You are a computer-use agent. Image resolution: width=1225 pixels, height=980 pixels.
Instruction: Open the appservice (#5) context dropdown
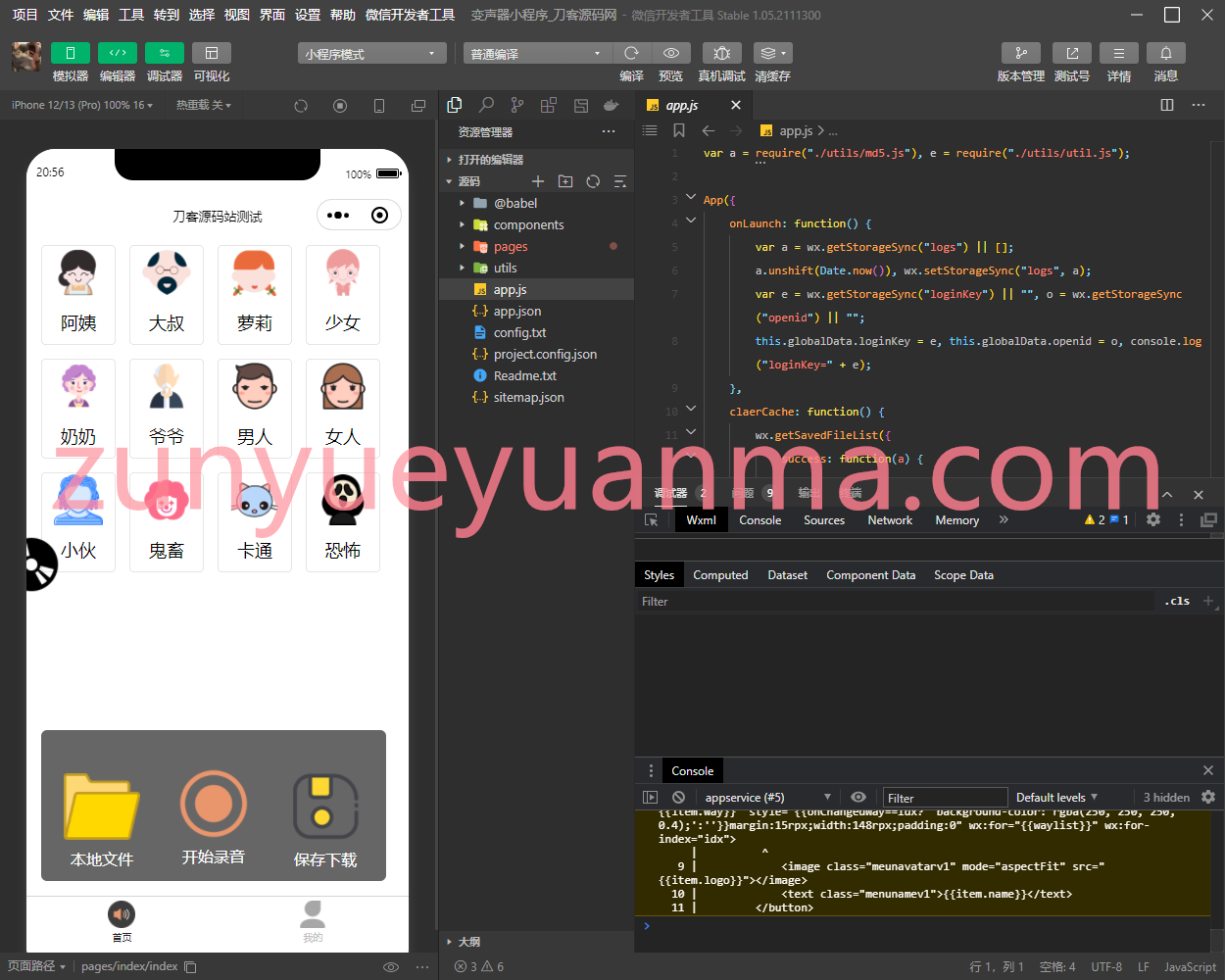[x=766, y=798]
